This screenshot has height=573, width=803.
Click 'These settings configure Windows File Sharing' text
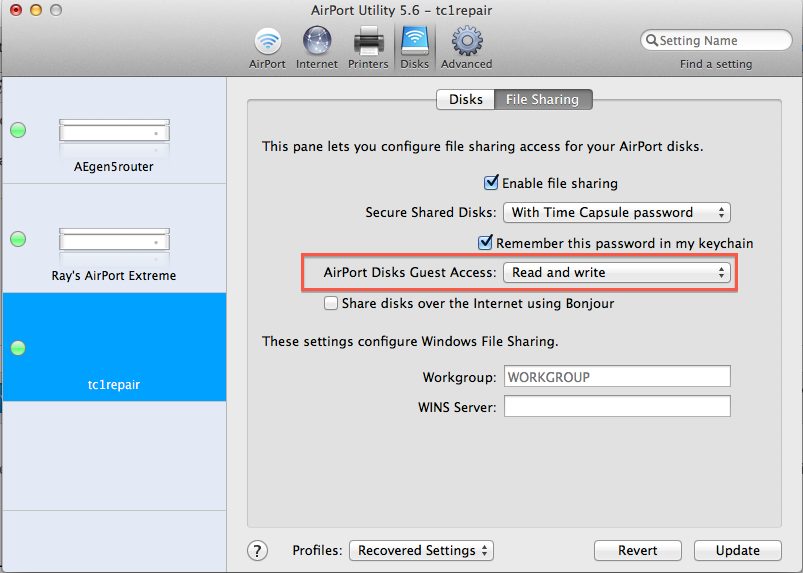coord(410,342)
